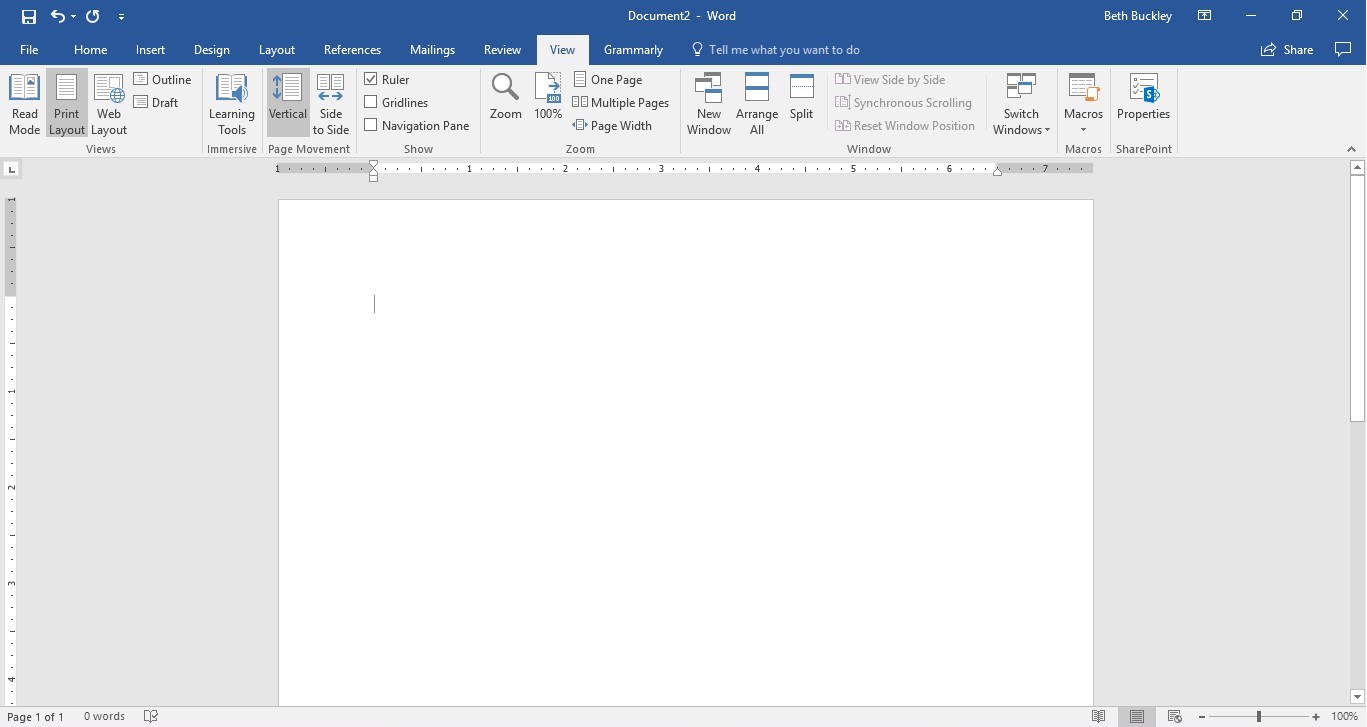The width and height of the screenshot is (1367, 727).
Task: Switch to Draft view
Action: 157,102
